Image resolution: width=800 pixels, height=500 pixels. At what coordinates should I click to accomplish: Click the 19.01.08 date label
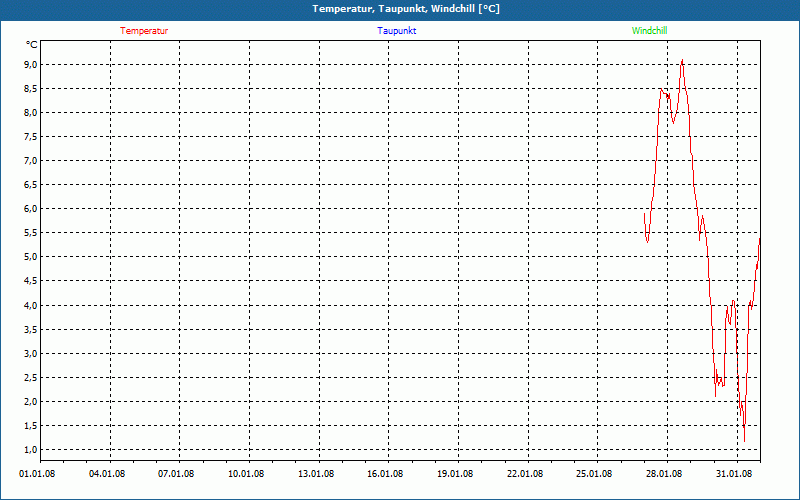(x=455, y=473)
